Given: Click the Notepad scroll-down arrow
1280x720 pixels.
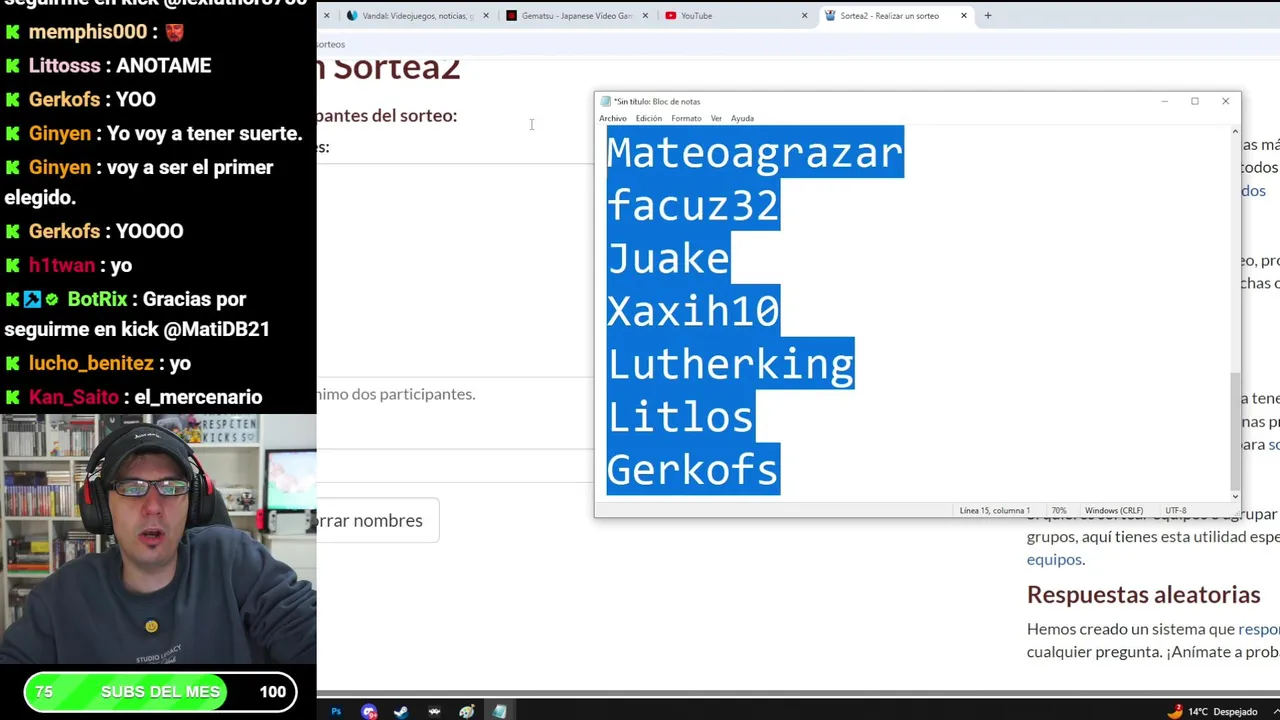Looking at the screenshot, I should point(1235,496).
